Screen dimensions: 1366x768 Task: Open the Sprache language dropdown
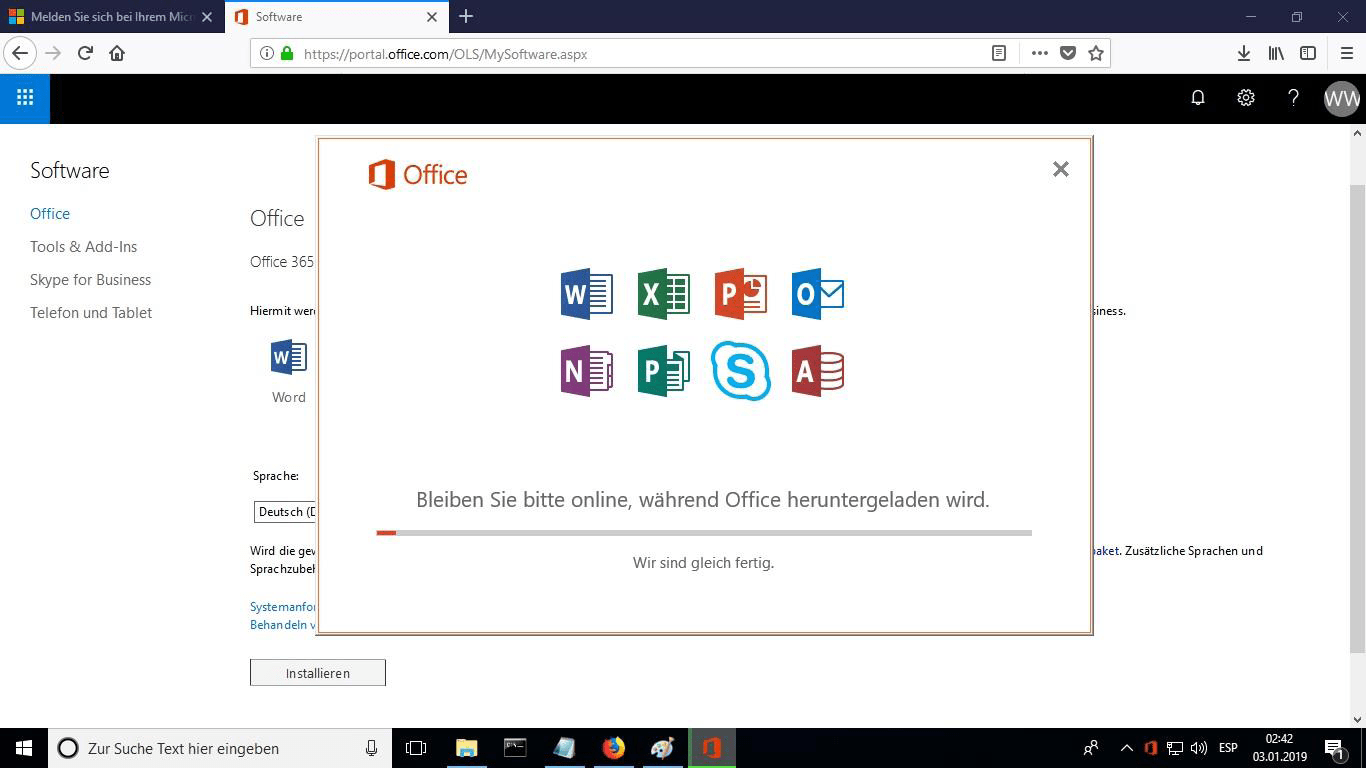click(285, 512)
